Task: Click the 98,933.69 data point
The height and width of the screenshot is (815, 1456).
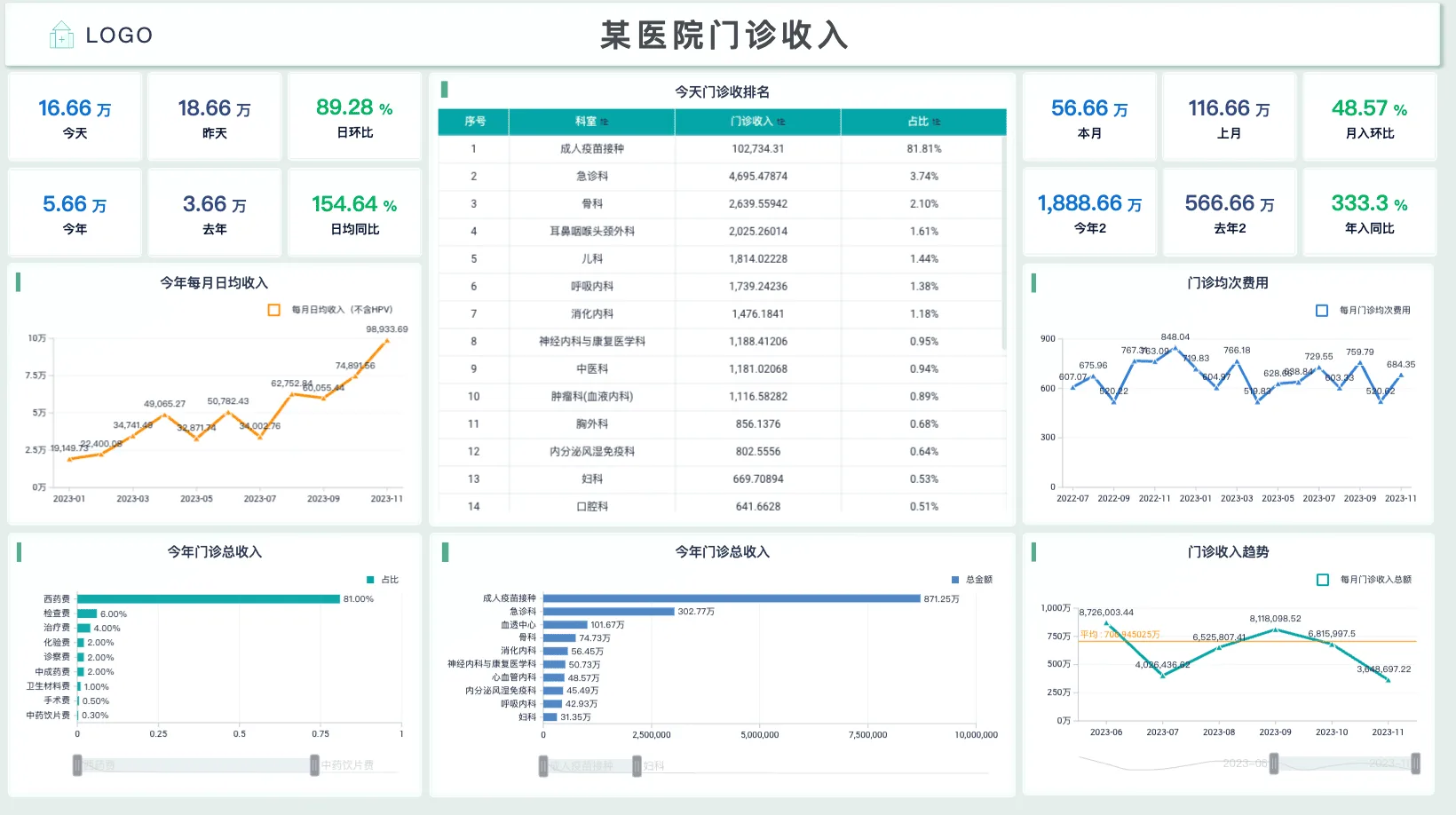Action: tap(387, 340)
